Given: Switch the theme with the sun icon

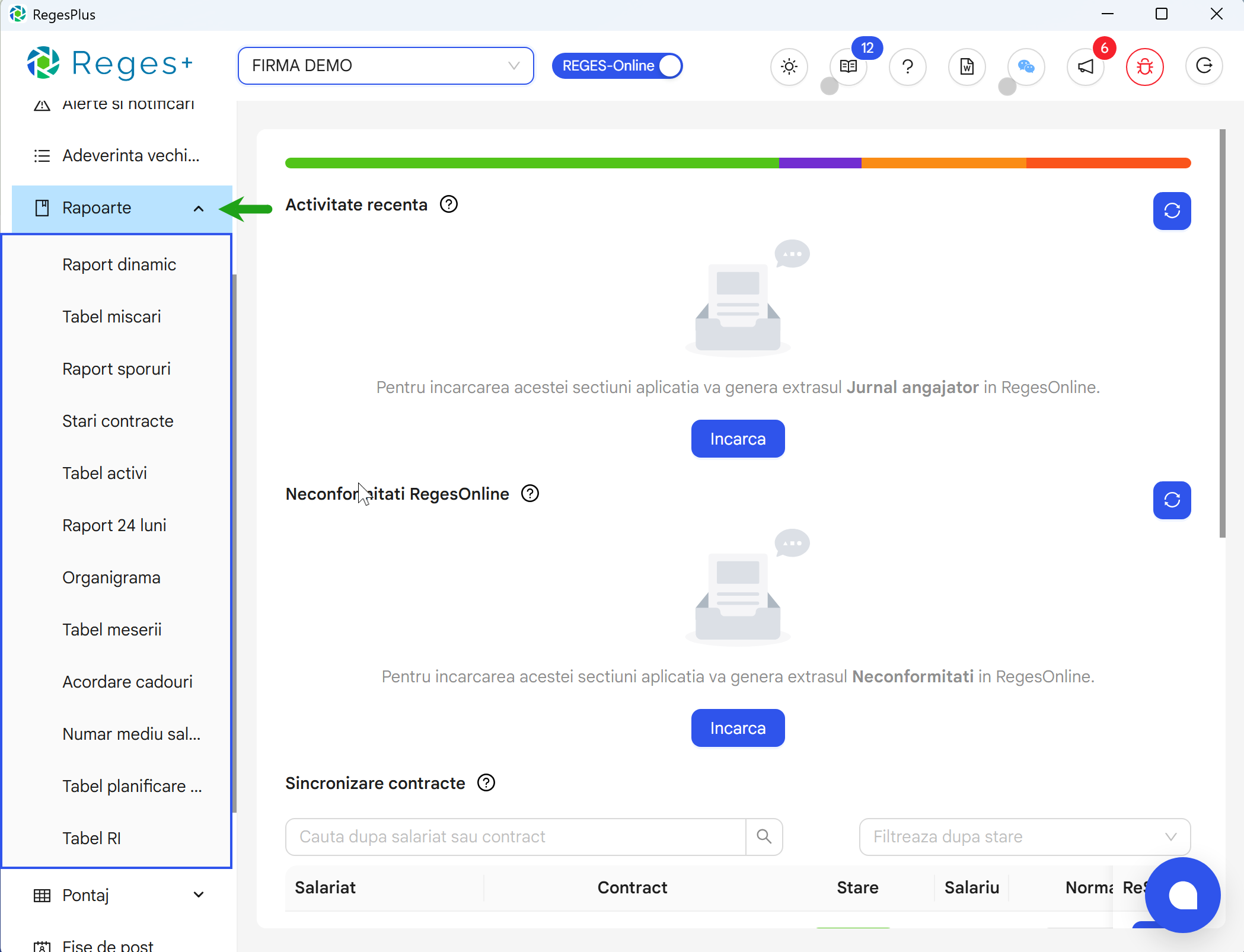Looking at the screenshot, I should click(789, 66).
